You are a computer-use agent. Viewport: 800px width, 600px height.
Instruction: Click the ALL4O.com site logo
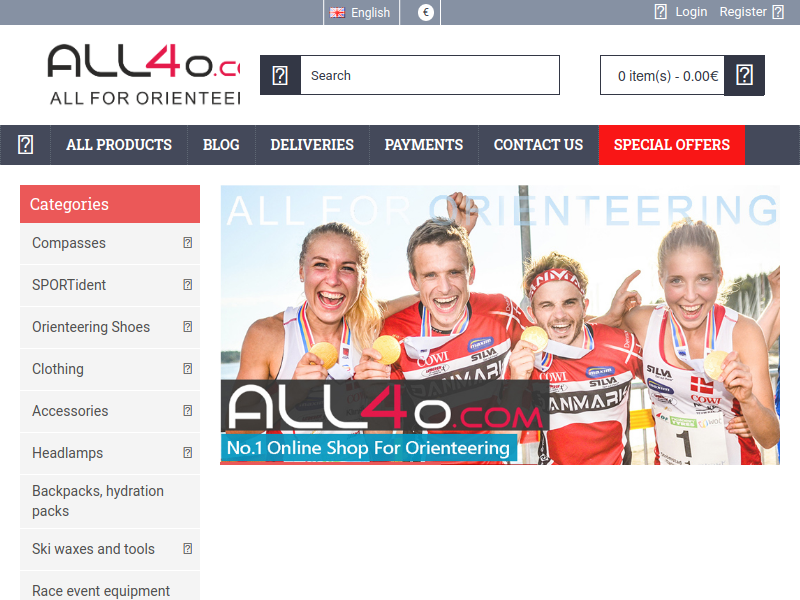tap(143, 74)
